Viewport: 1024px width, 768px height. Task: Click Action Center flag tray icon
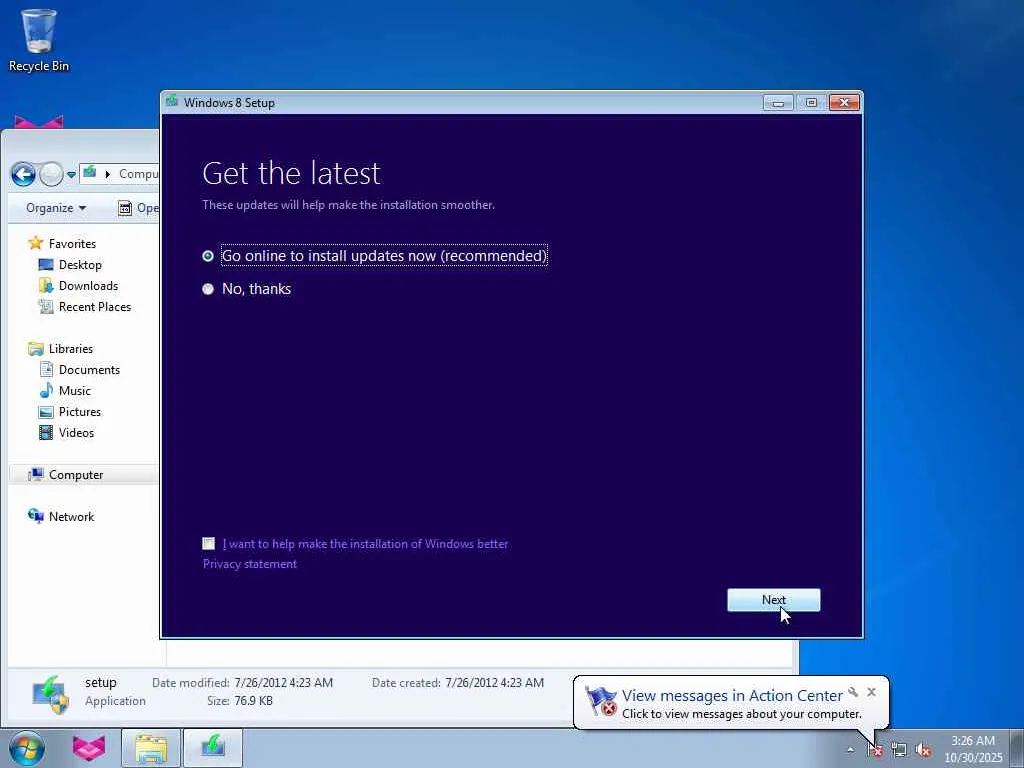pyautogui.click(x=875, y=749)
